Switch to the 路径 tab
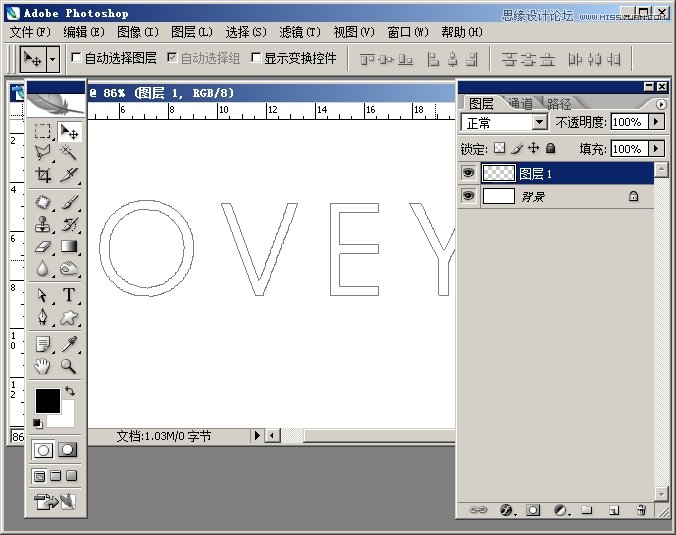Screen dimensions: 676x535 tap(559, 103)
